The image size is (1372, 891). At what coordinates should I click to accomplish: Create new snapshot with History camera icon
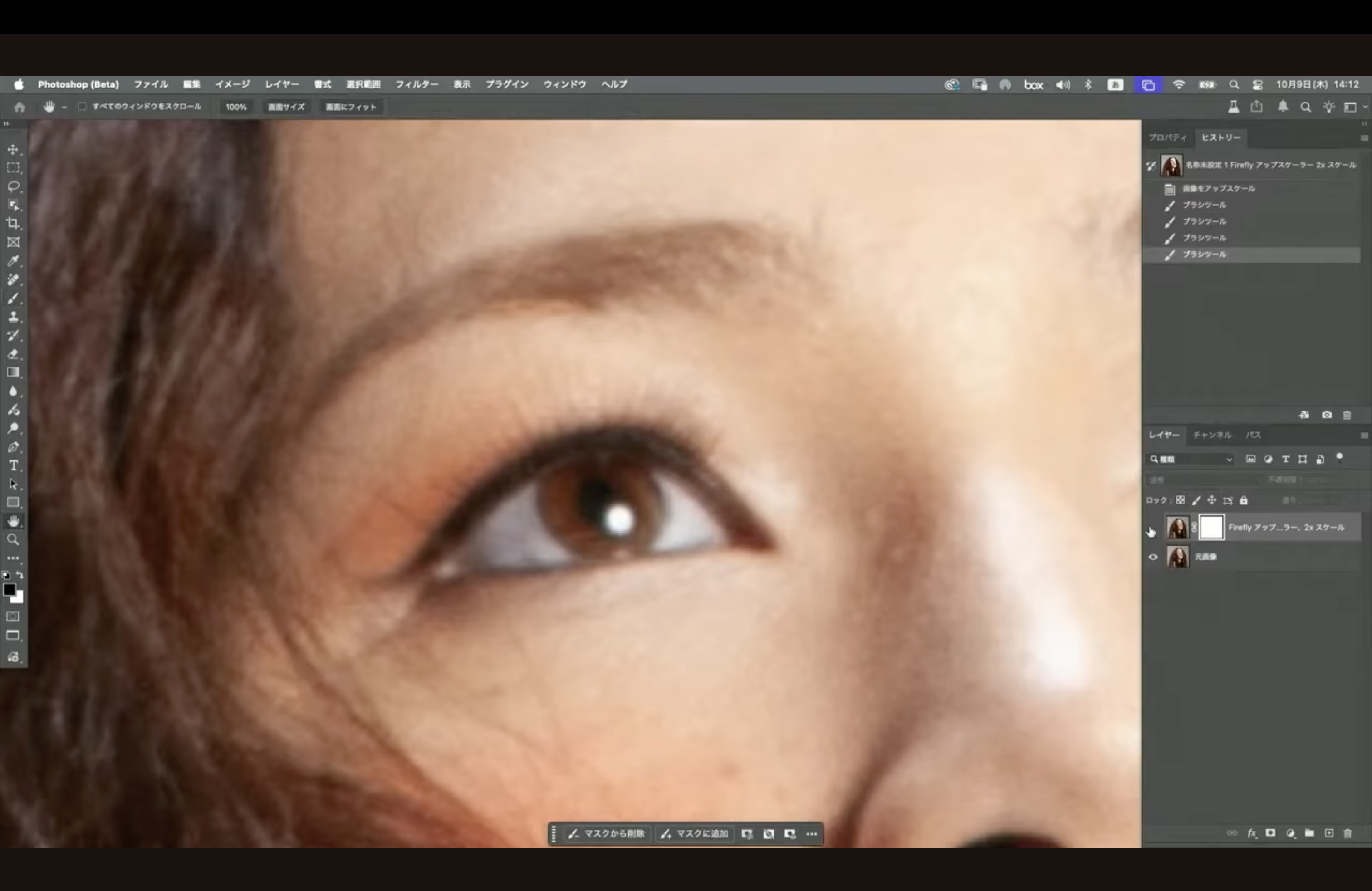click(x=1327, y=415)
